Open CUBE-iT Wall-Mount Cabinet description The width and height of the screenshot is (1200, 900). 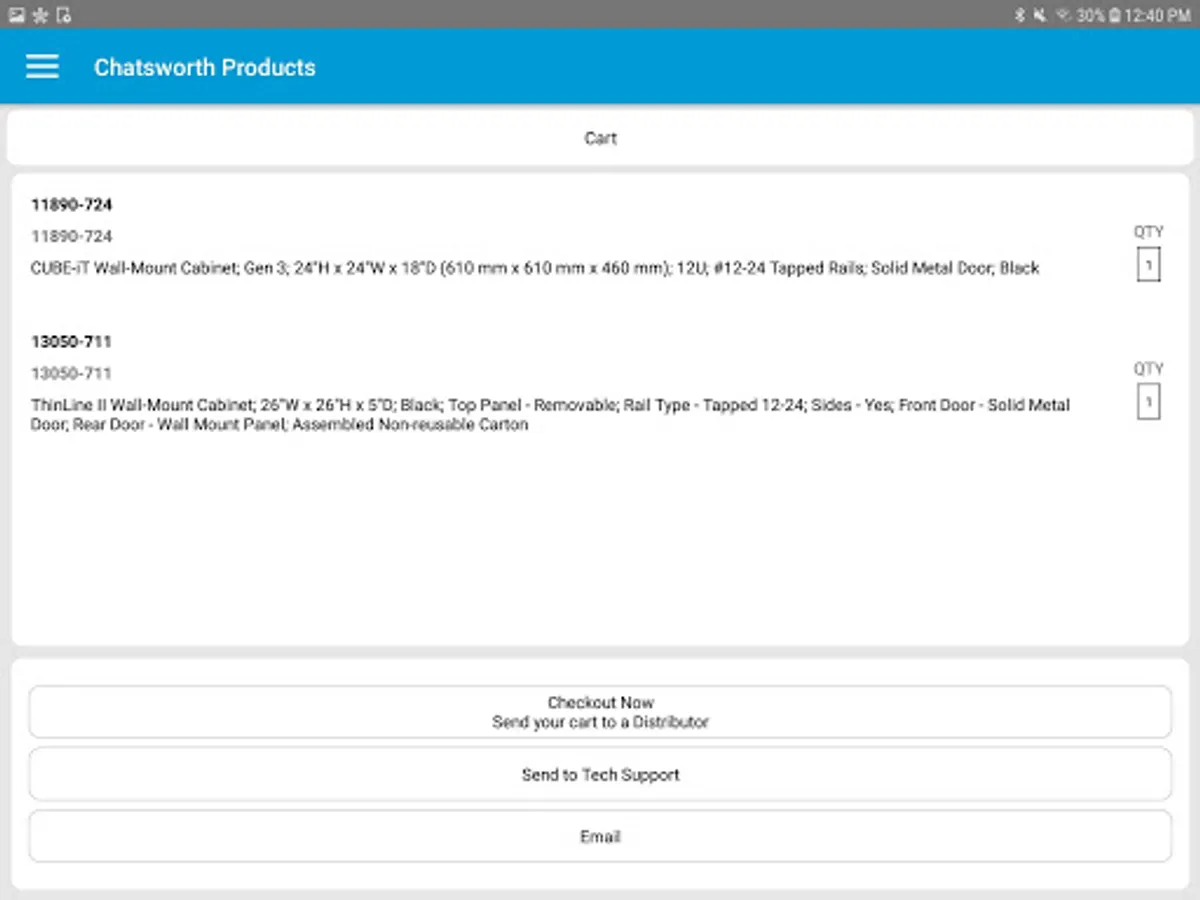pos(535,268)
